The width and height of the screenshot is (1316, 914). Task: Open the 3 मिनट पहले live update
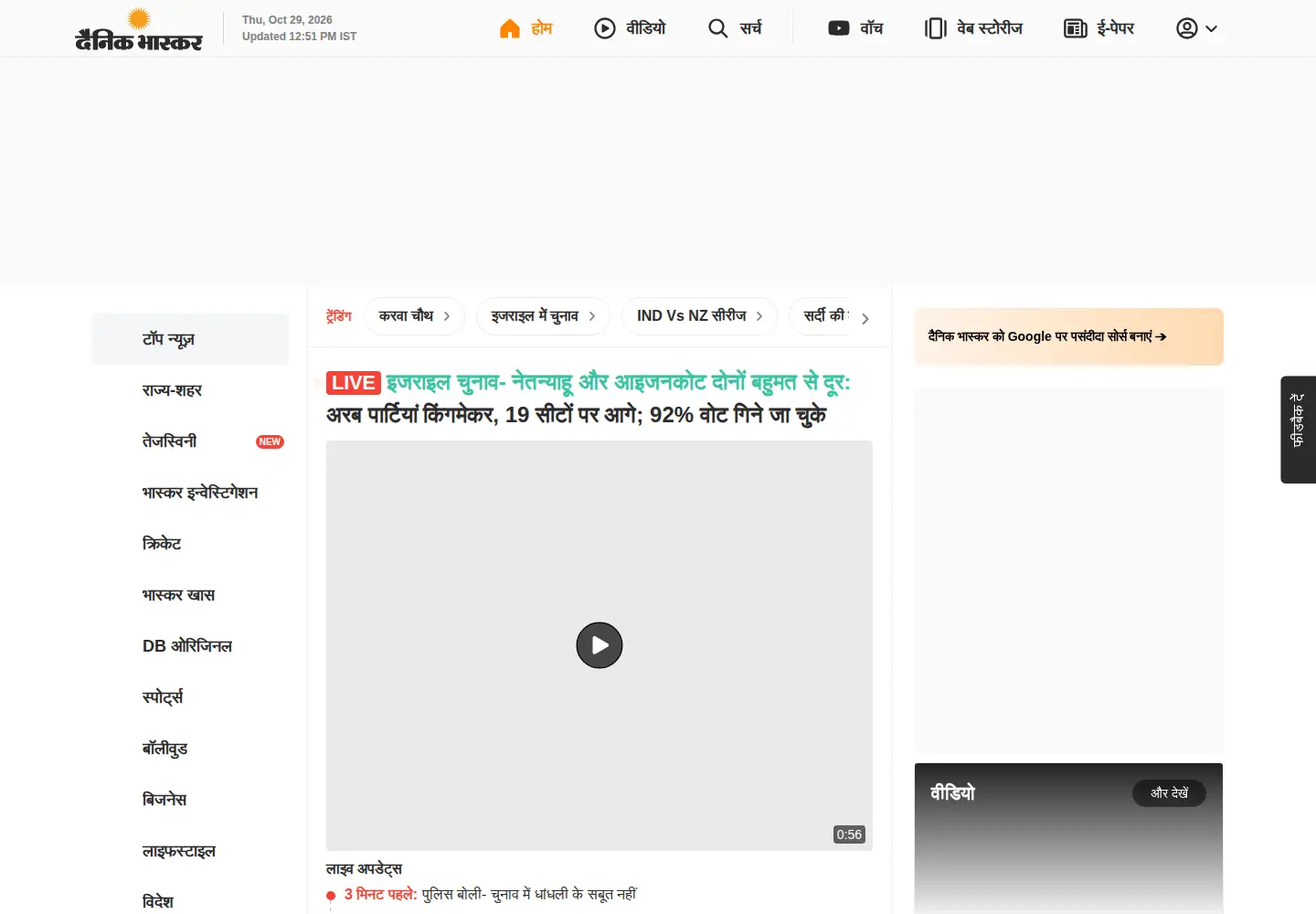pyautogui.click(x=490, y=894)
